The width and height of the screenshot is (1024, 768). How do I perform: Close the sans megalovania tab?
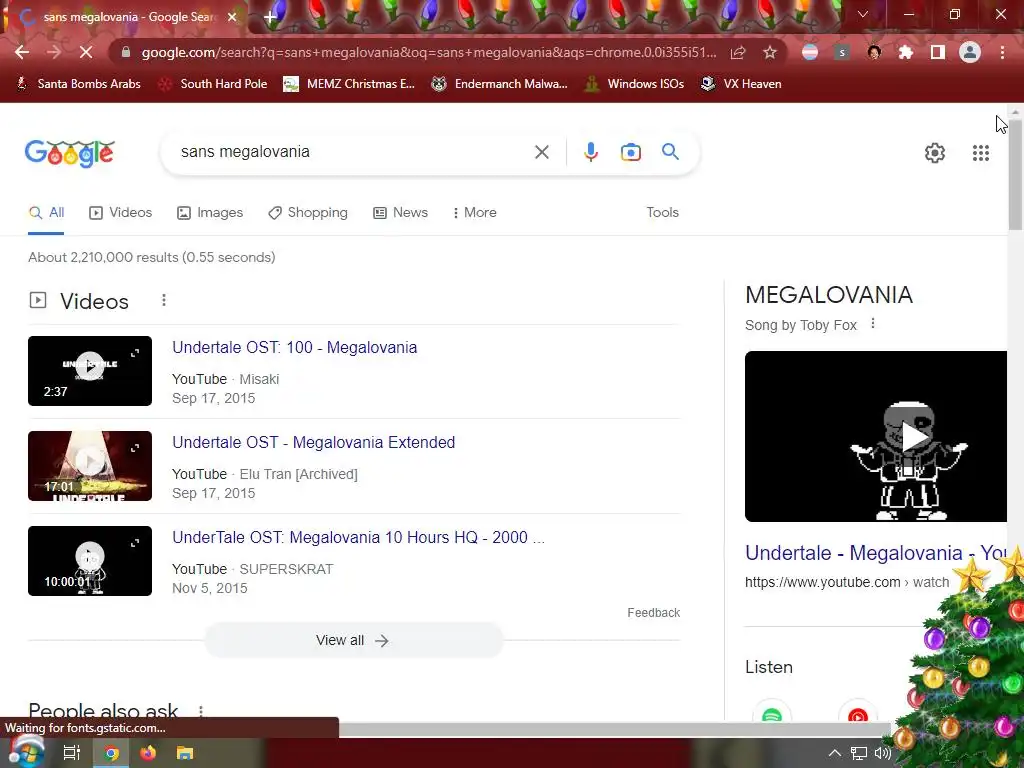[232, 17]
